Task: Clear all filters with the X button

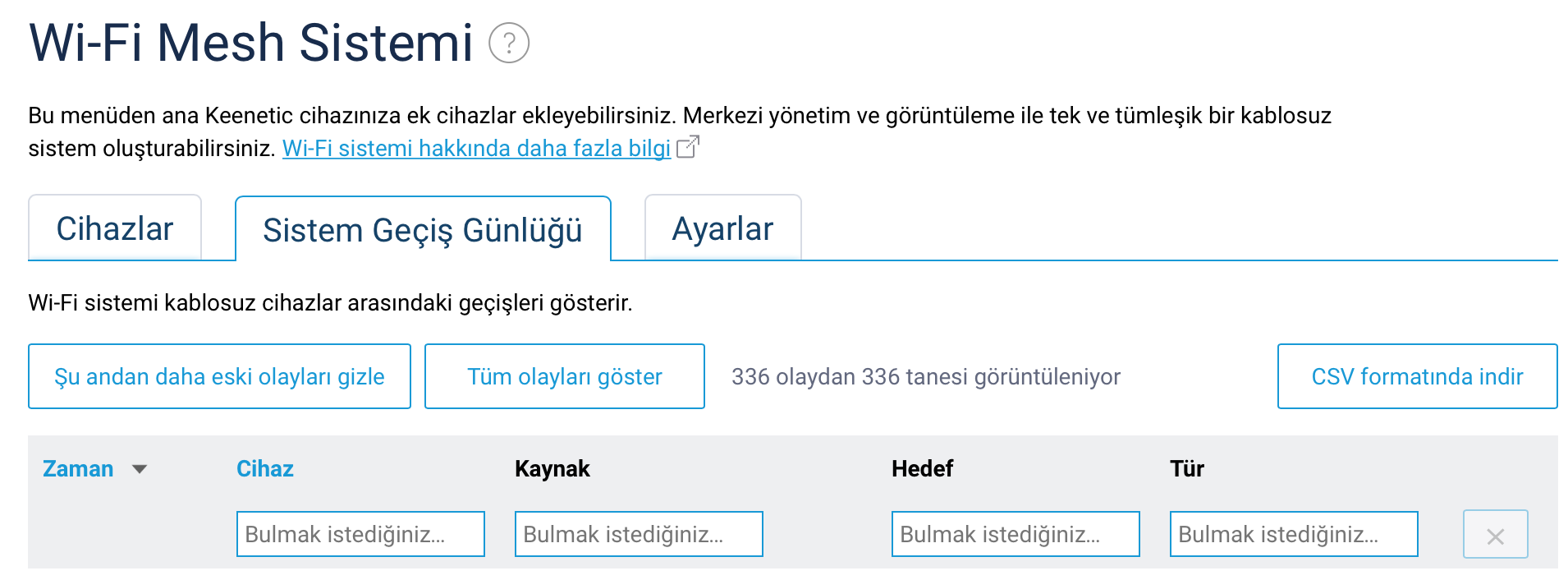Action: [1495, 535]
